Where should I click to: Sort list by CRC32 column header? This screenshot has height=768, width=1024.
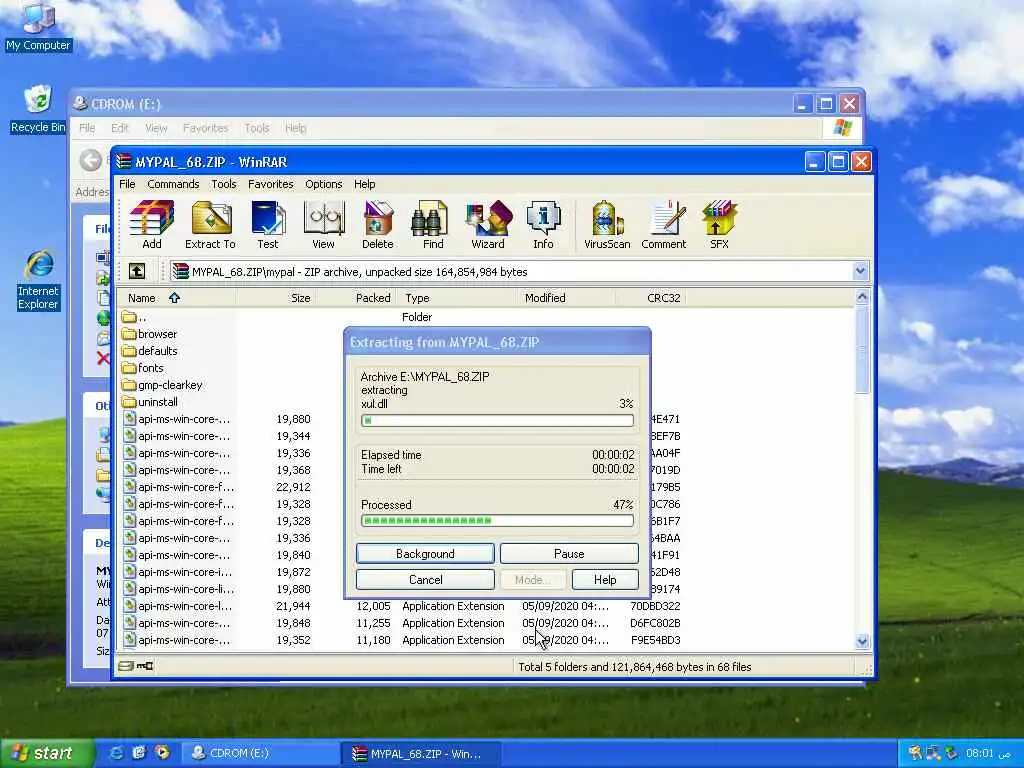[x=650, y=298]
